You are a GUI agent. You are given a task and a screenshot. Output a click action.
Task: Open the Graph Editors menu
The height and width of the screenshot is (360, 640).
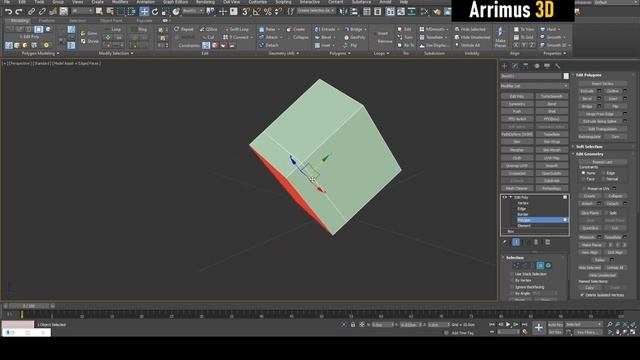click(x=175, y=2)
